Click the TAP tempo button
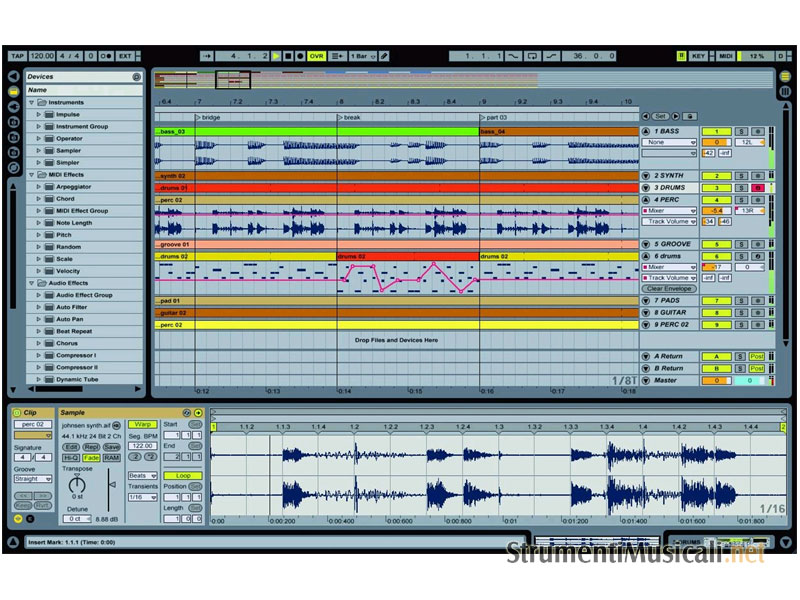 click(x=16, y=56)
